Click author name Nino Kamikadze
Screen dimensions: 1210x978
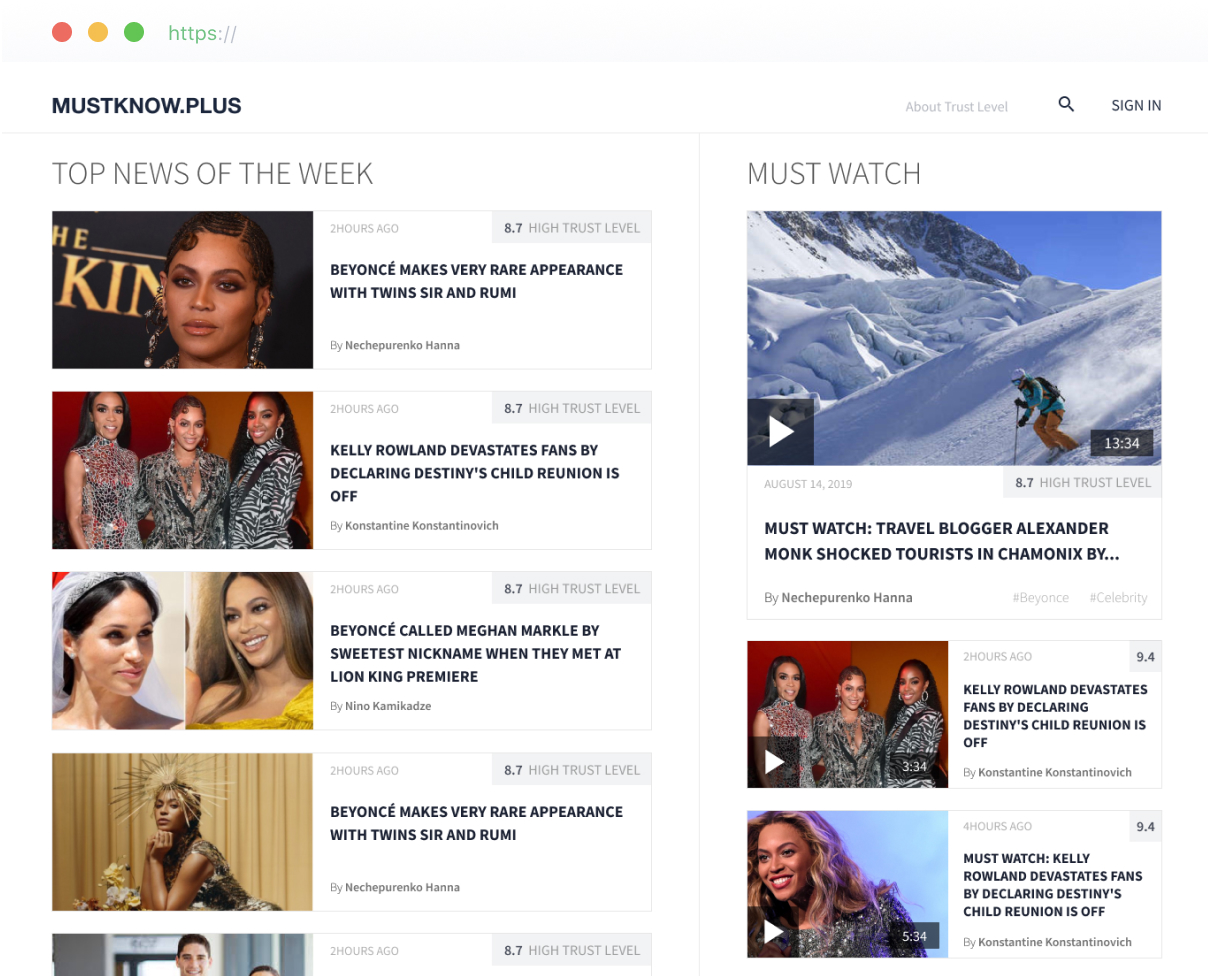click(388, 706)
